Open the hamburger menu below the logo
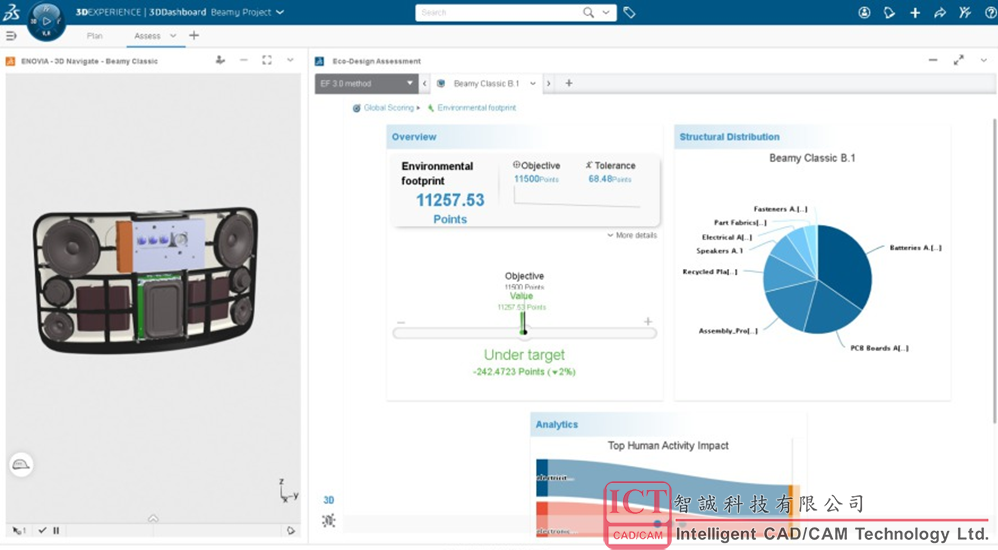Screen dimensions: 998x550 click(x=11, y=36)
